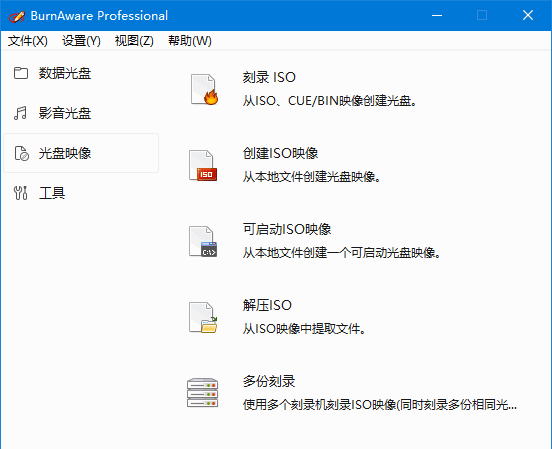Click the extract ISO folder icon
The image size is (552, 449).
(203, 318)
